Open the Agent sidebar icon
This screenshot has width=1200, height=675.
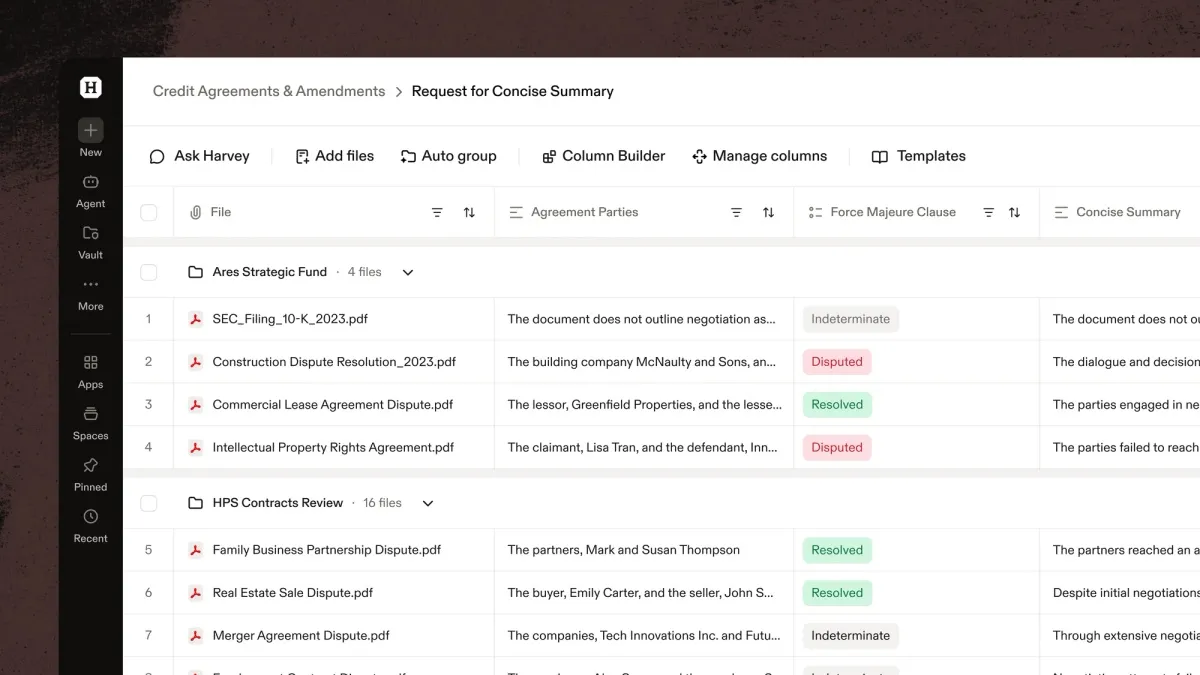pos(91,182)
